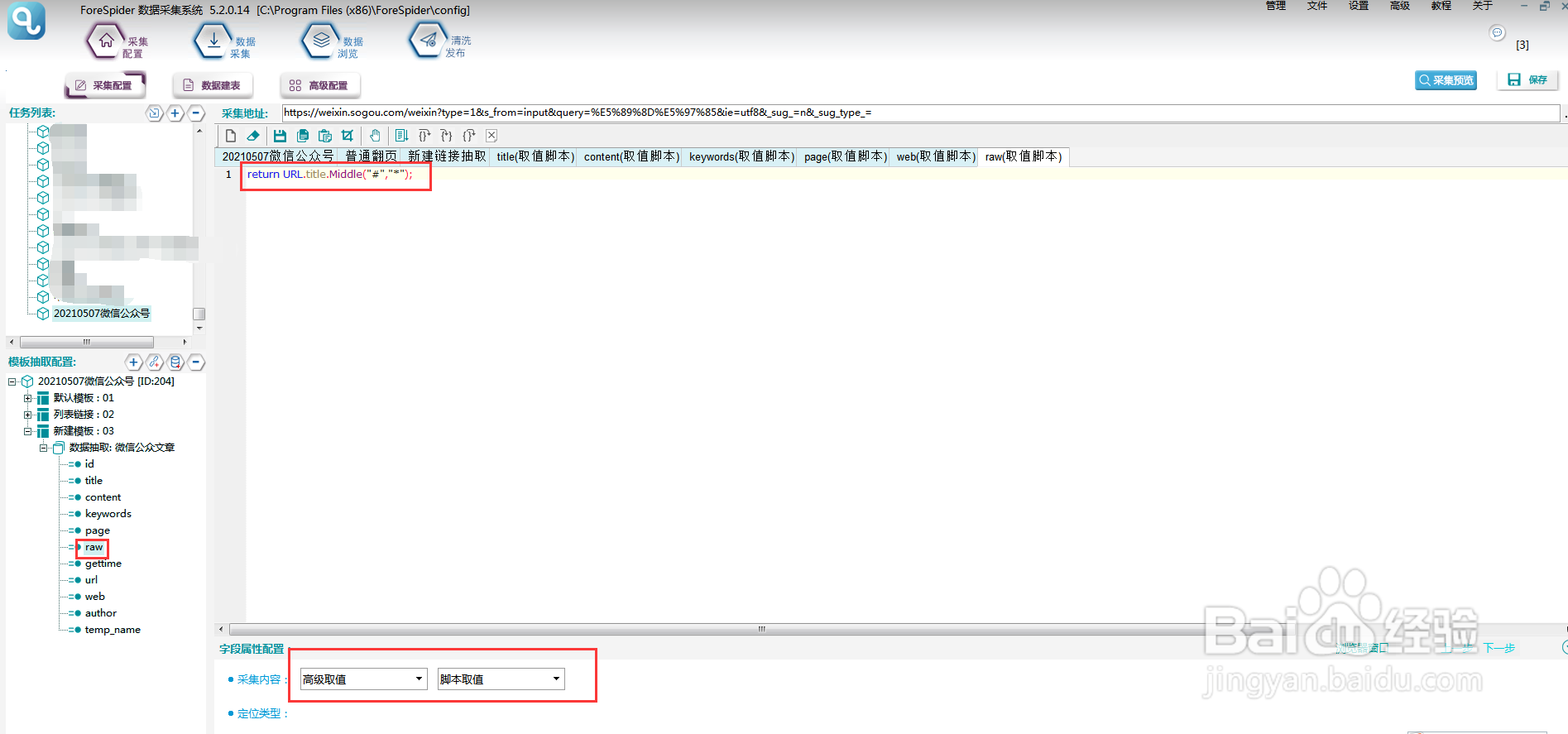Click the list-with-down-arrow icon in script toolbar
The height and width of the screenshot is (734, 1568).
(x=401, y=136)
